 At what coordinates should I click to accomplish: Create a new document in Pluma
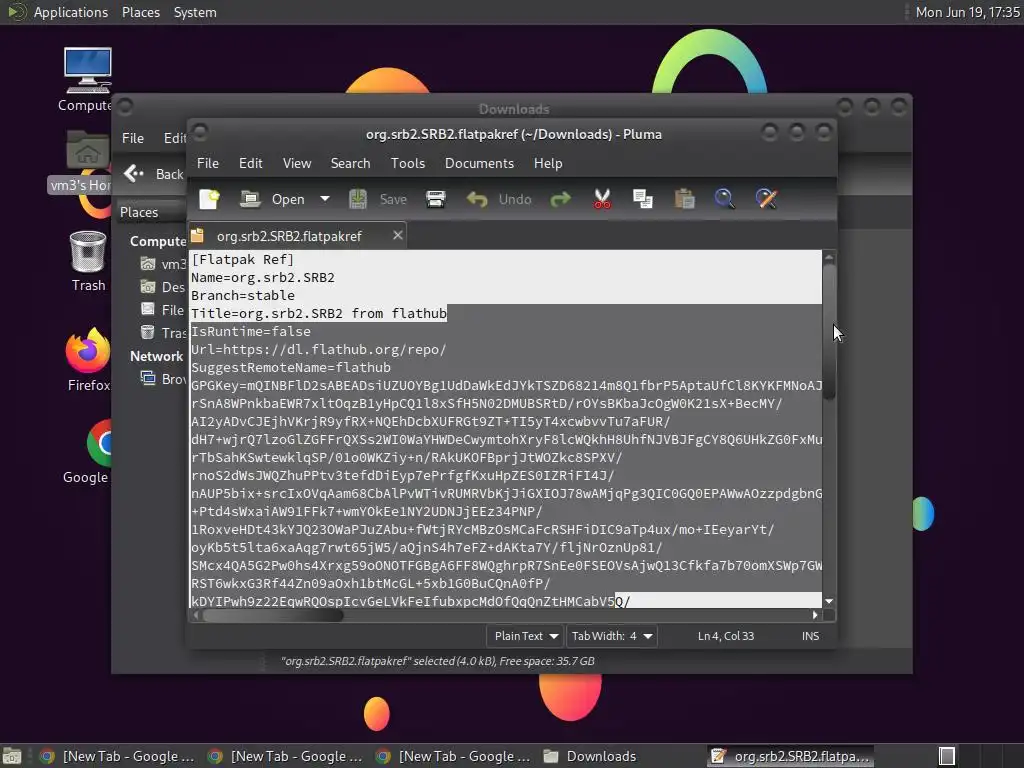[x=210, y=199]
